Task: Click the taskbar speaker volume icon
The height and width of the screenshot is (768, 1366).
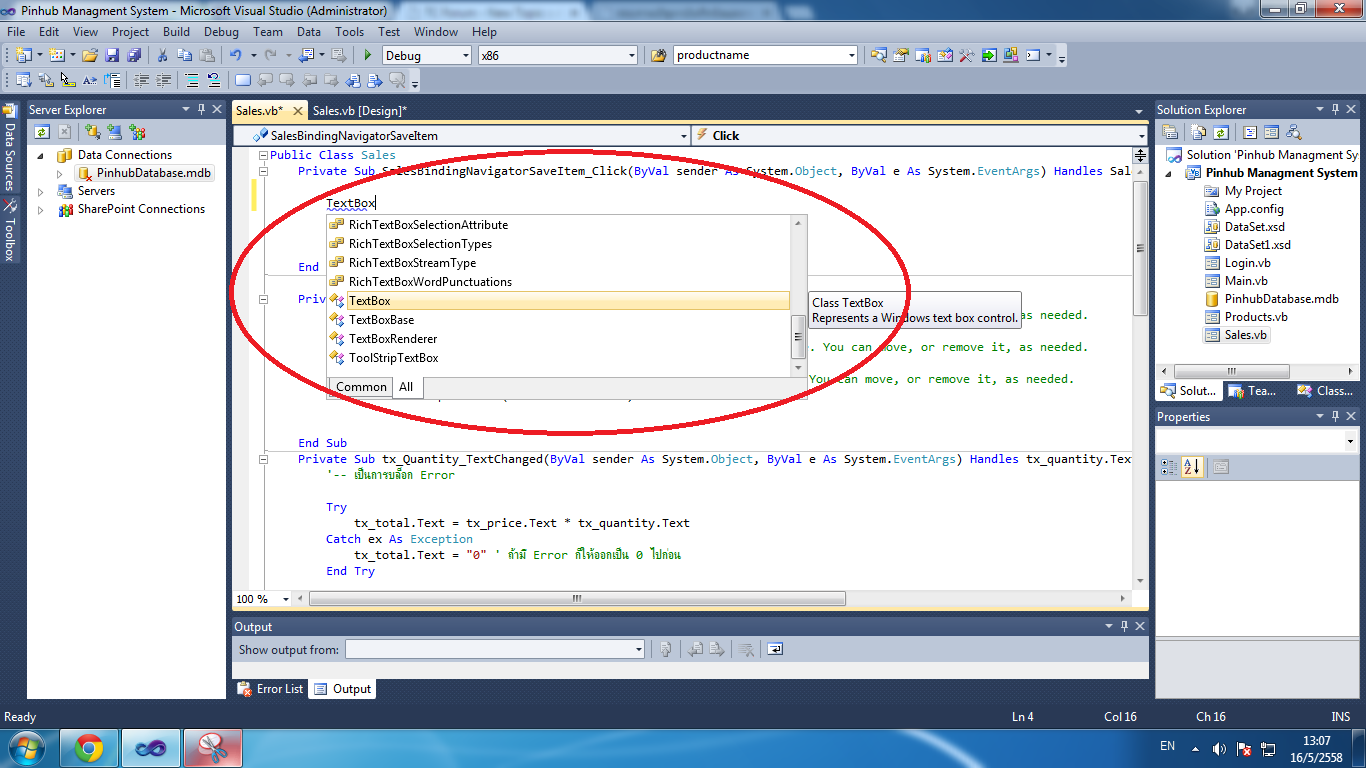Action: (1219, 748)
